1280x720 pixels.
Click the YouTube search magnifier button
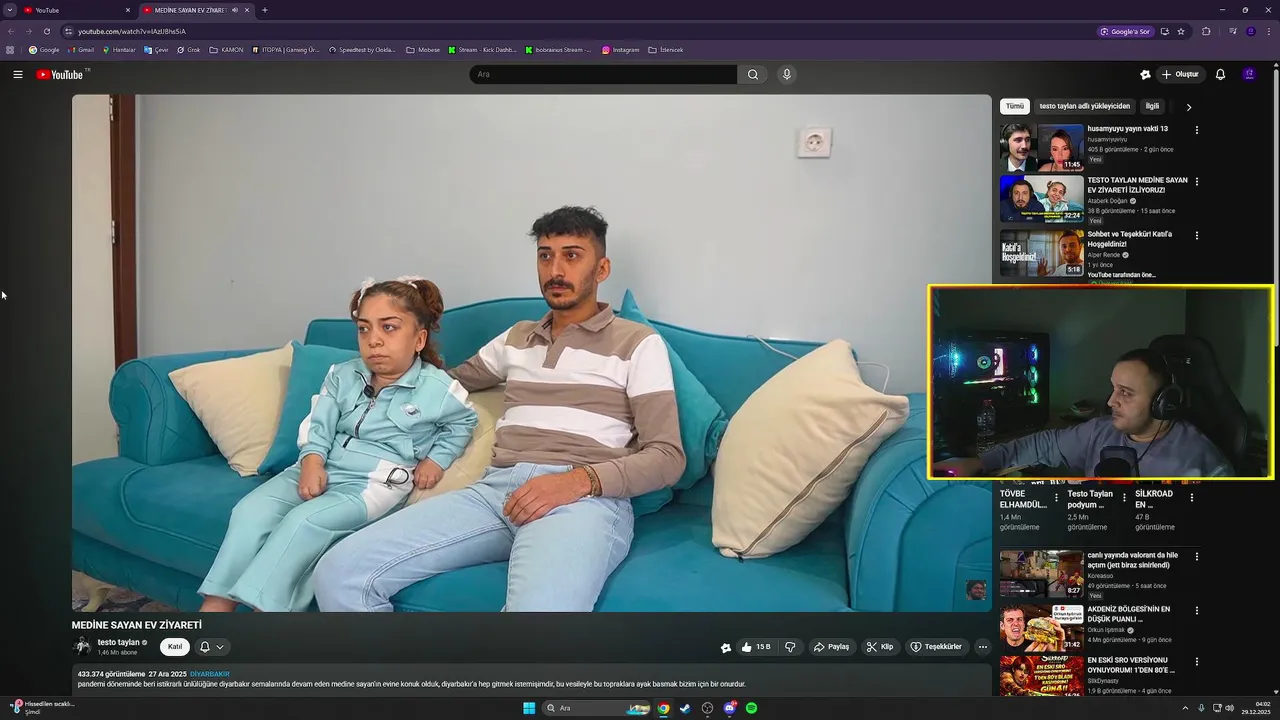753,74
